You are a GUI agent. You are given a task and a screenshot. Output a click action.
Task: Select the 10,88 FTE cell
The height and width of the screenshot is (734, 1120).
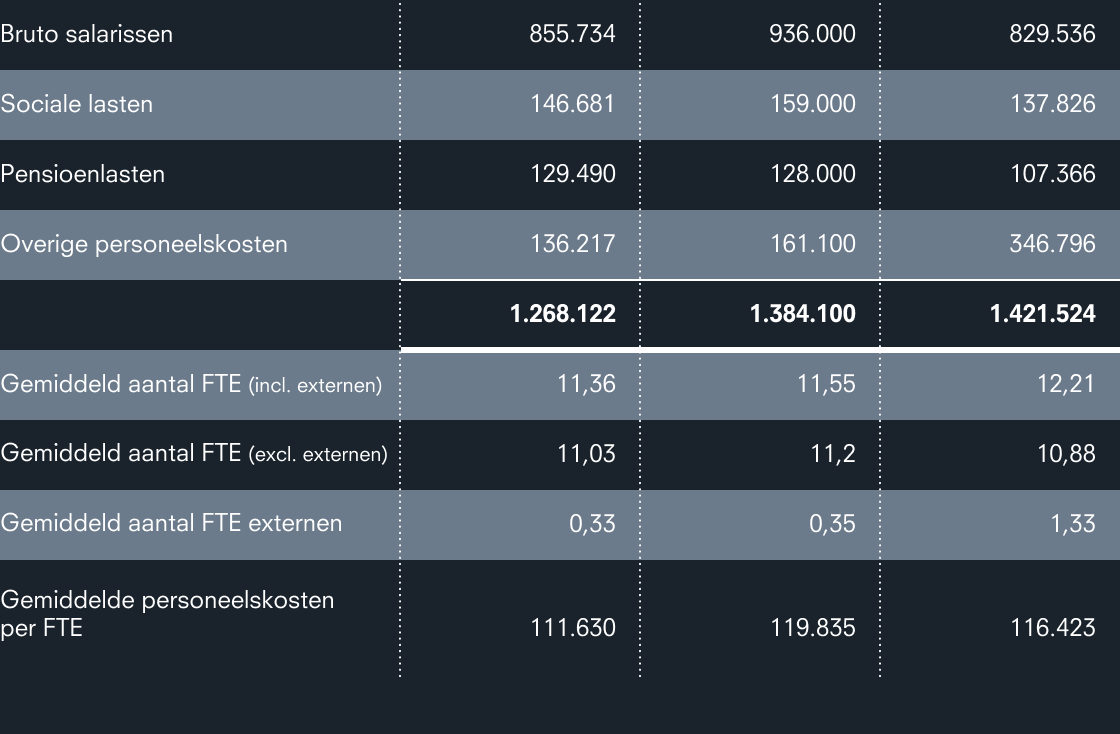[1066, 453]
